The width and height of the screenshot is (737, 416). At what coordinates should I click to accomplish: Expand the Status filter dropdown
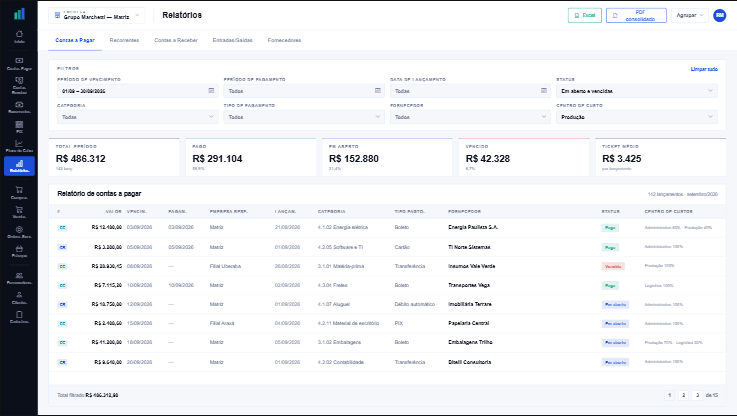coord(637,91)
